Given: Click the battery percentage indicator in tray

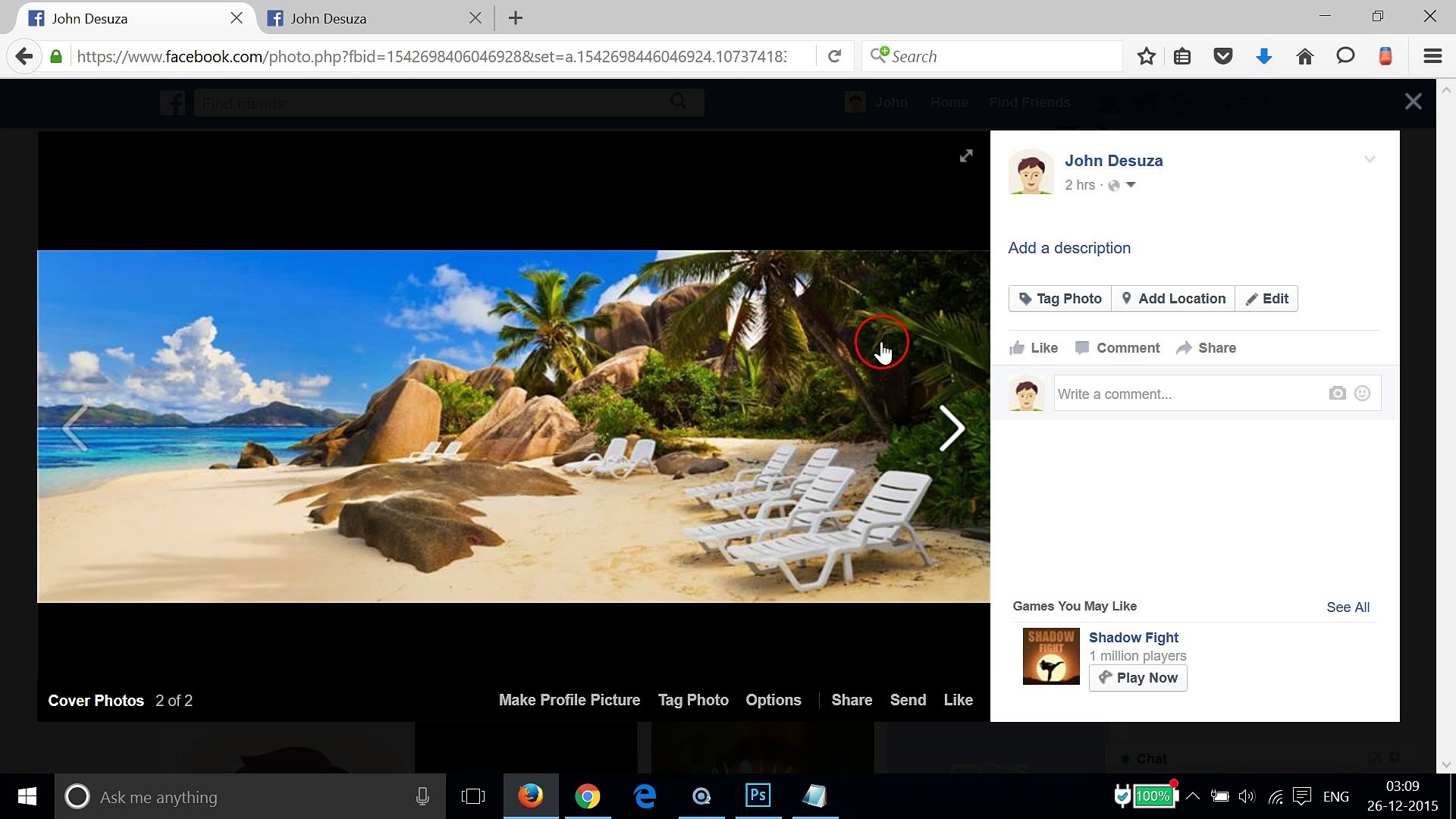Looking at the screenshot, I should tap(1153, 796).
